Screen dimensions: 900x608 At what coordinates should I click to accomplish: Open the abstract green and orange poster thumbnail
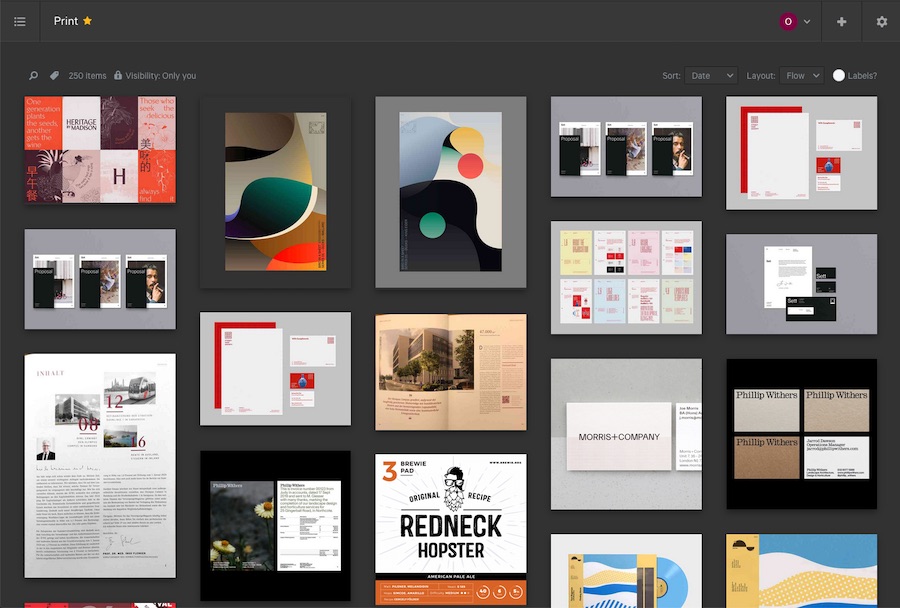click(x=276, y=192)
